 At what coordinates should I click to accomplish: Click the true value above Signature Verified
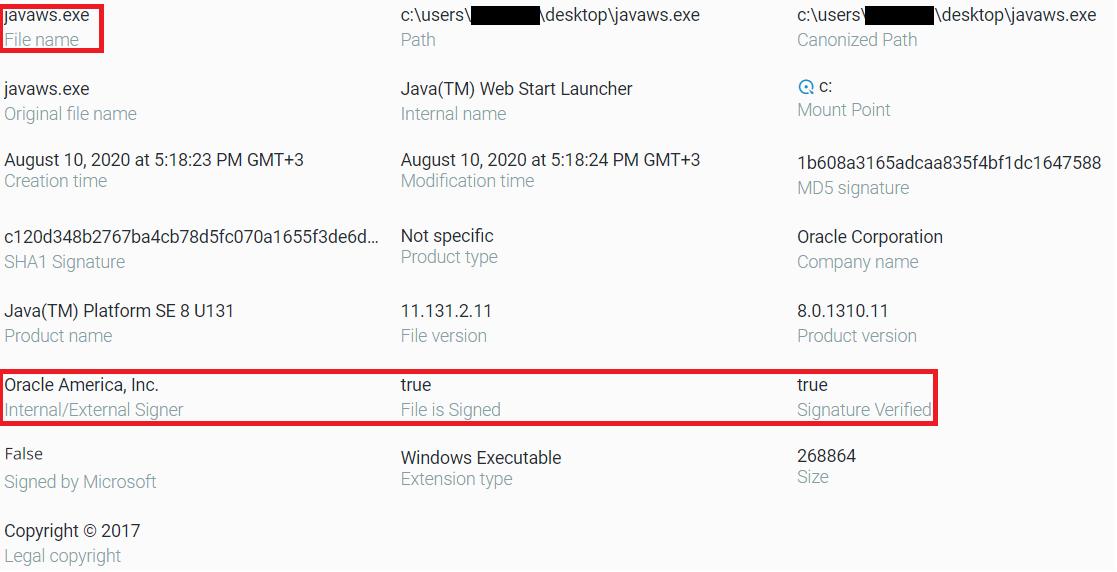812,385
